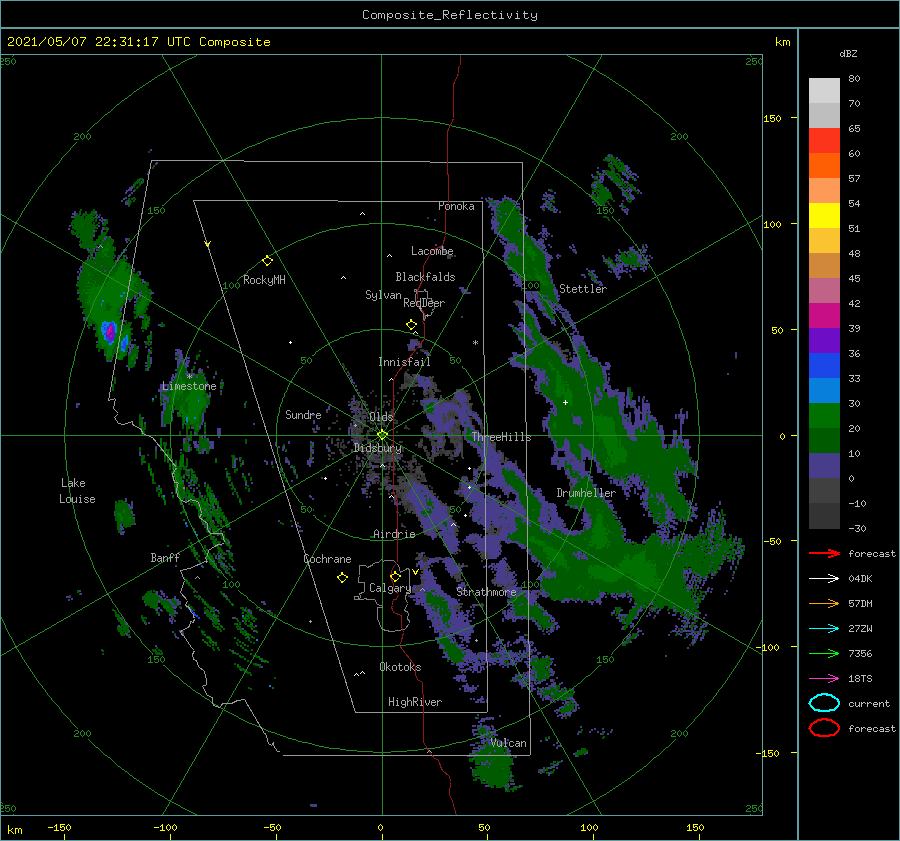
Task: Click the Lacombe city label
Action: click(x=432, y=251)
